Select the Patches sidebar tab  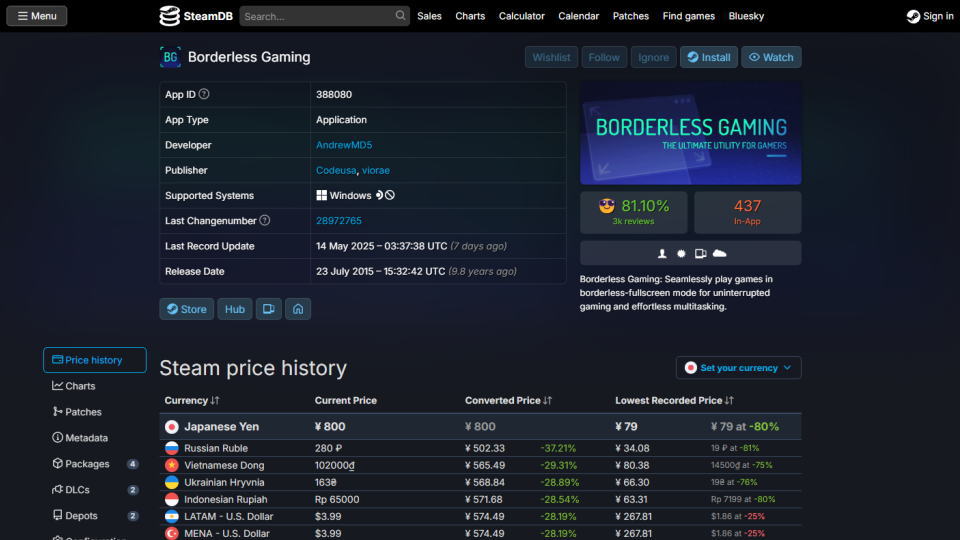coord(95,412)
